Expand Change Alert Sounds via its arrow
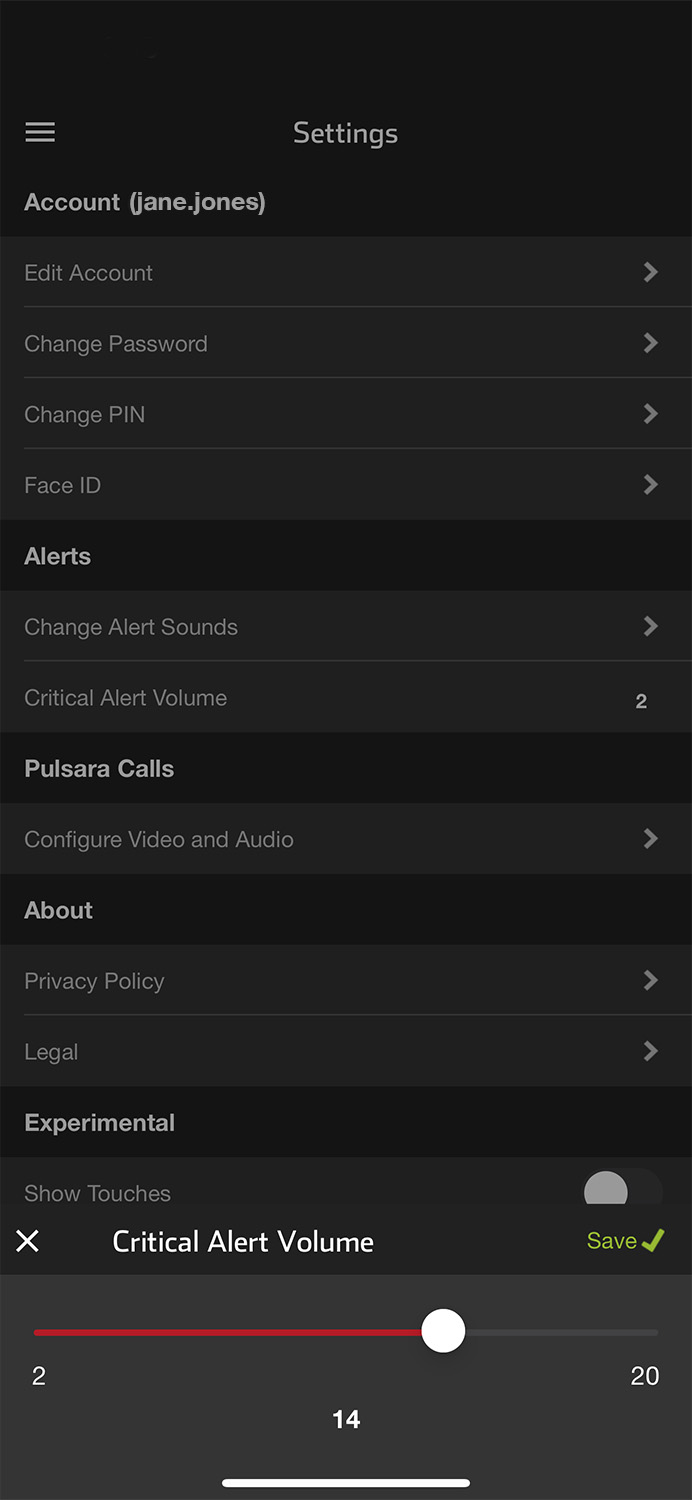This screenshot has width=692, height=1500. click(x=650, y=627)
